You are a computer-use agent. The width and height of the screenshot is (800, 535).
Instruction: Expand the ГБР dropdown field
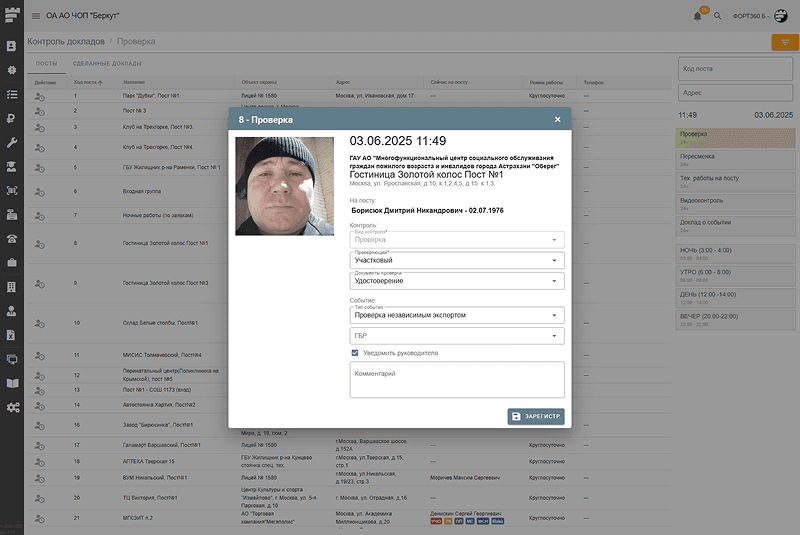click(x=456, y=336)
